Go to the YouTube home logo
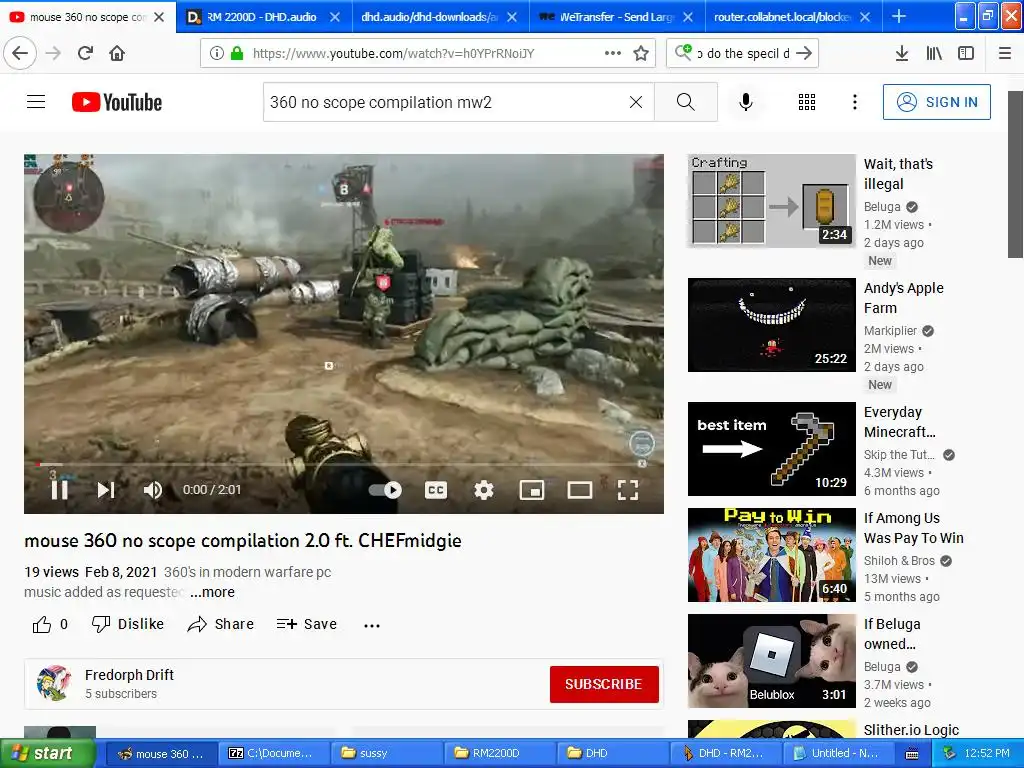Image resolution: width=1024 pixels, height=768 pixels. tap(117, 102)
